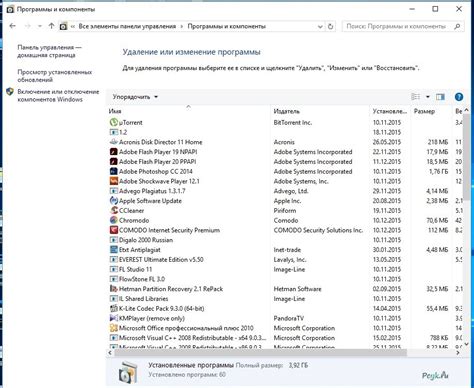Click the Inet-trade publisher cell
474x388 pixels.
coord(287,250)
